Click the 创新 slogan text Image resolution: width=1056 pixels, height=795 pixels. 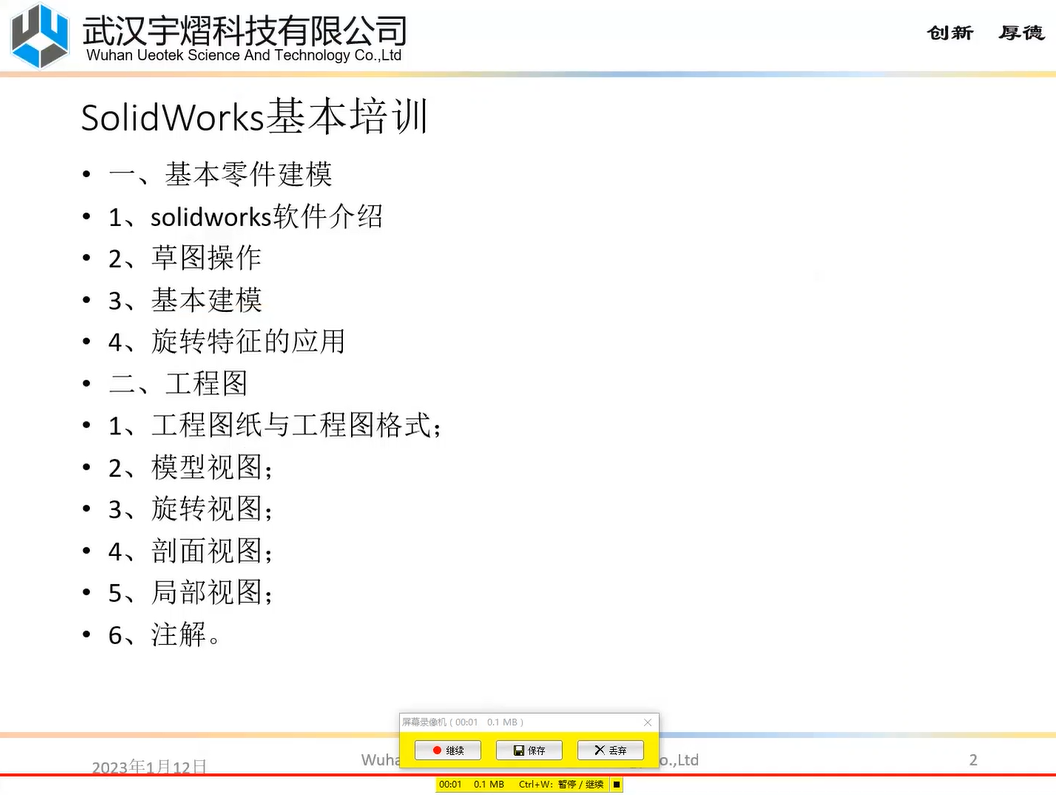[950, 32]
